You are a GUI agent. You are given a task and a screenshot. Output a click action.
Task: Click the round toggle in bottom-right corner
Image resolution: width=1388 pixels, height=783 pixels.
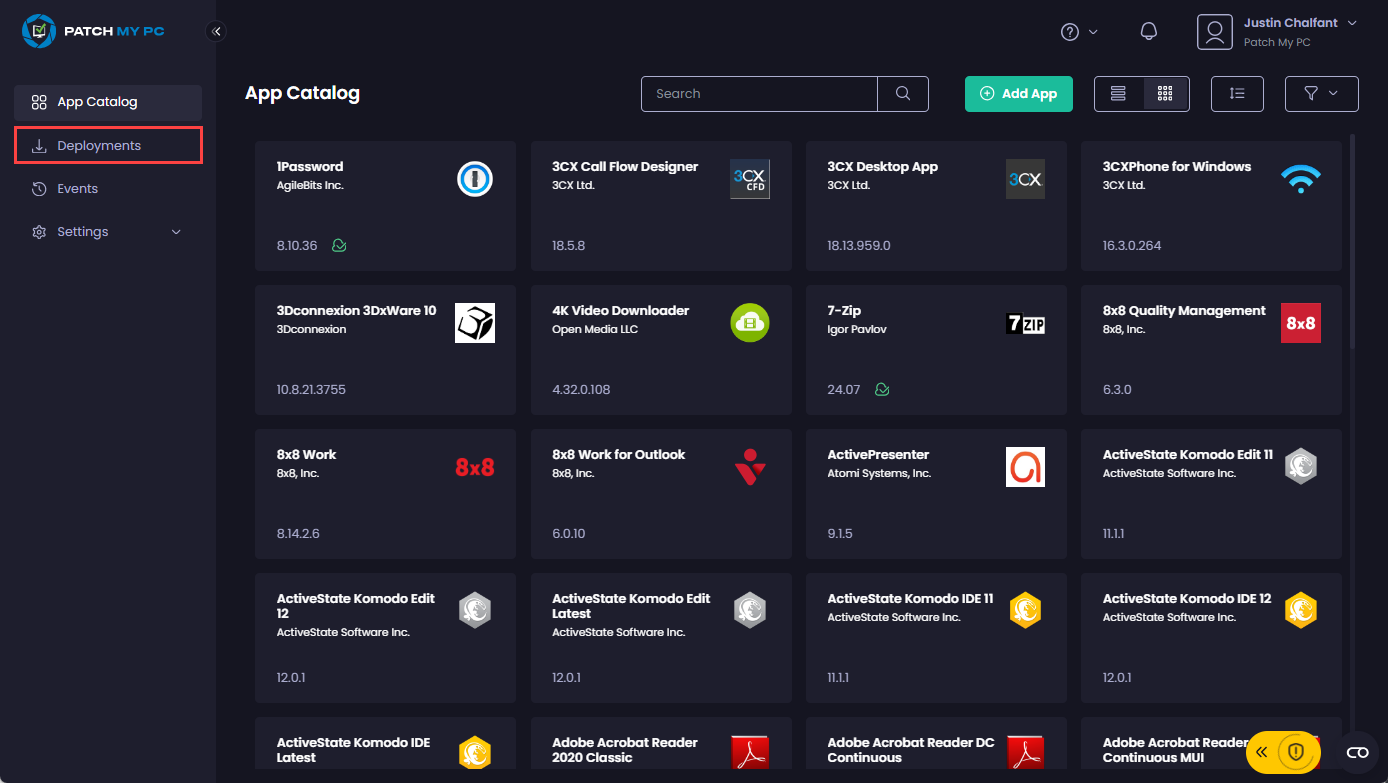tap(1357, 752)
